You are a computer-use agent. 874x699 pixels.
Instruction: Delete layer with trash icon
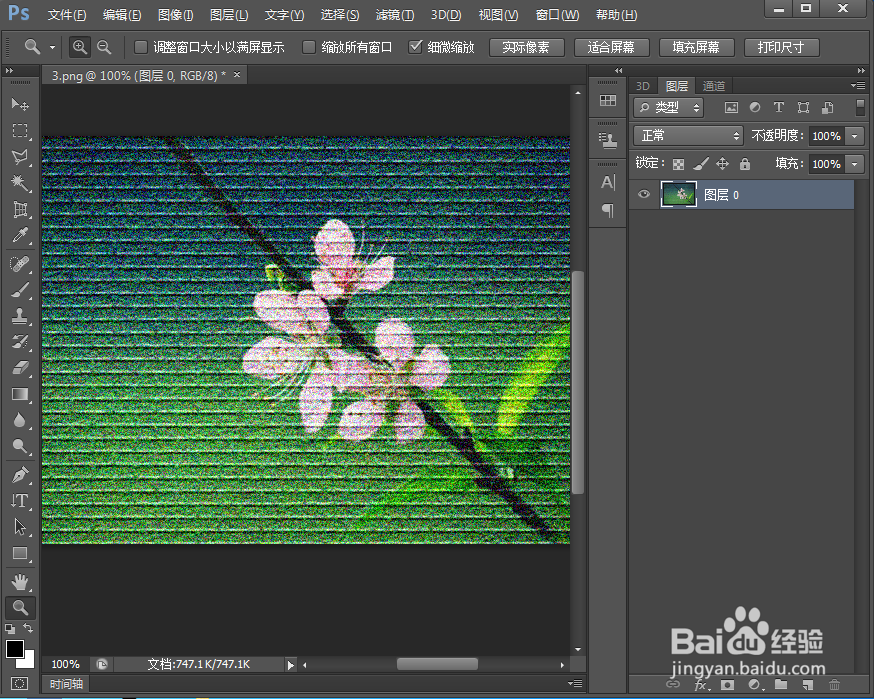click(x=834, y=685)
